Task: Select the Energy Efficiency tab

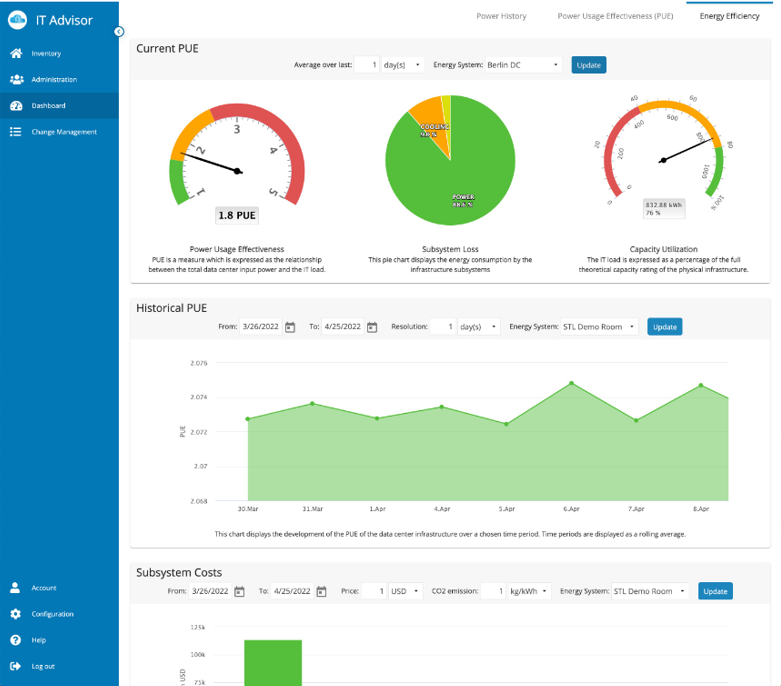Action: (x=729, y=16)
